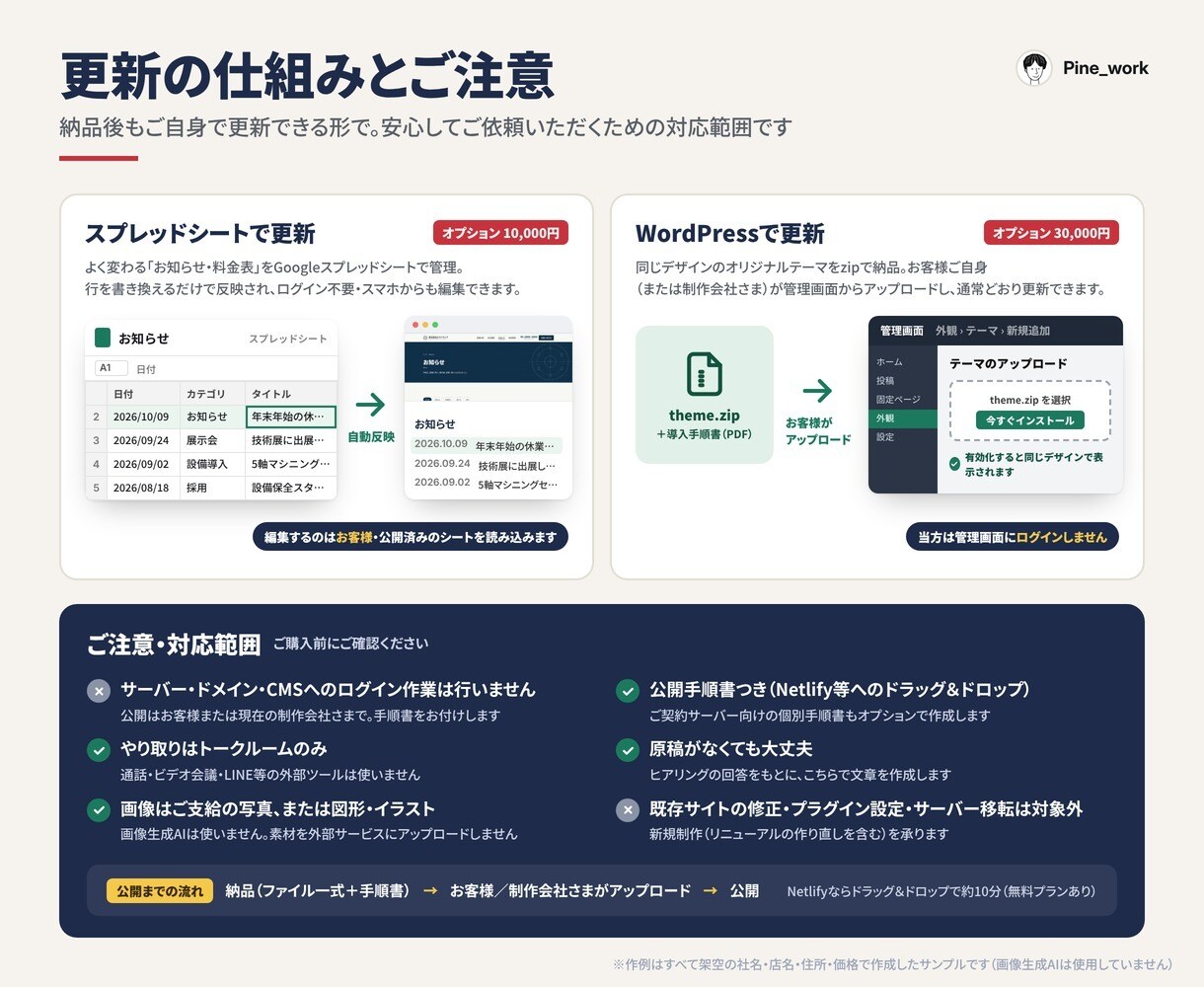The height and width of the screenshot is (987, 1204).
Task: Click check icon beside 画像はご支給の写真
Action: (99, 810)
